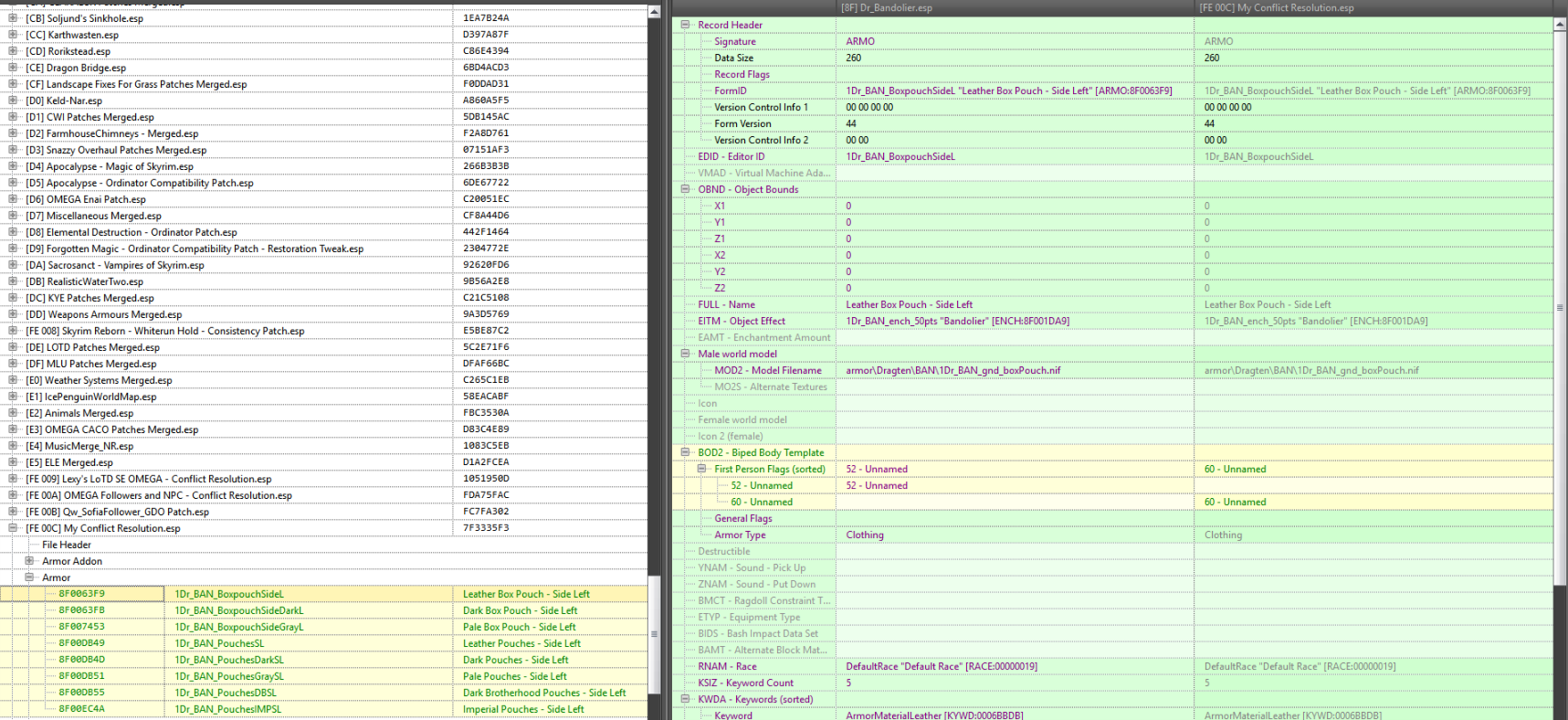Viewport: 1568px width, 720px height.
Task: Select [E1] IcePenguinWorldMap.esp plugin
Action: pyautogui.click(x=91, y=397)
